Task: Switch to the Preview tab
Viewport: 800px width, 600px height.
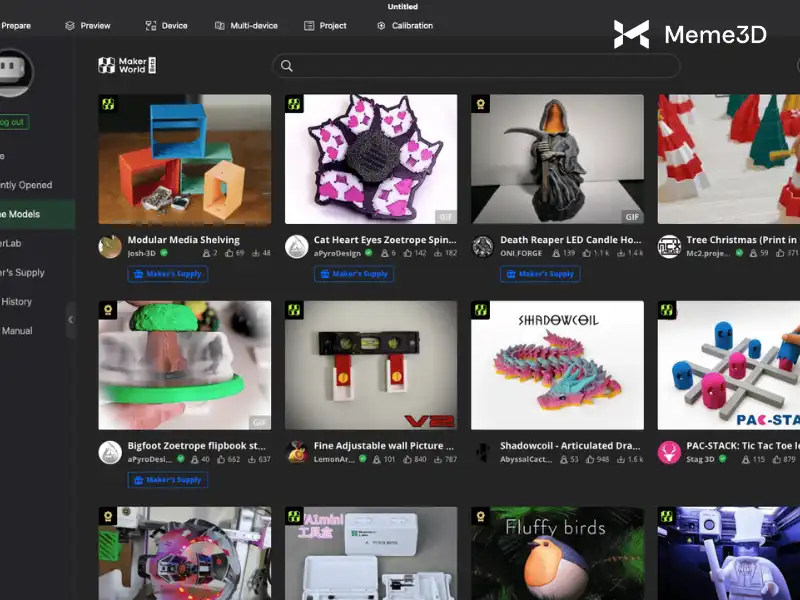Action: point(88,26)
